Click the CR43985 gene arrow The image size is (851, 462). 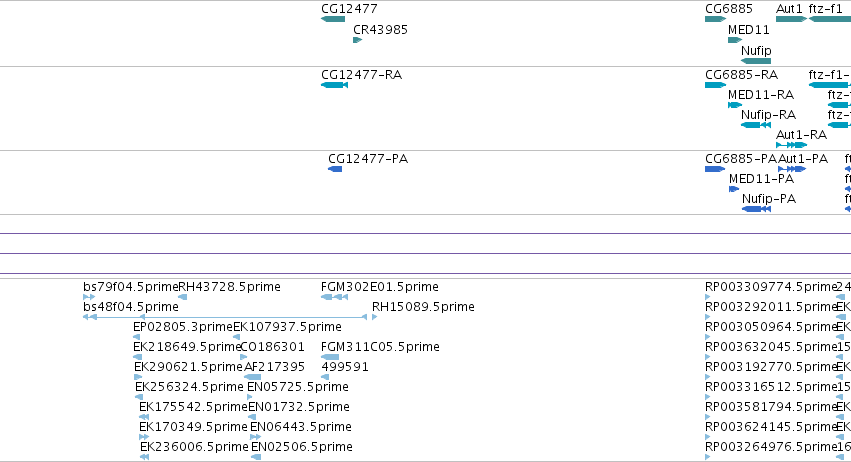[357, 40]
